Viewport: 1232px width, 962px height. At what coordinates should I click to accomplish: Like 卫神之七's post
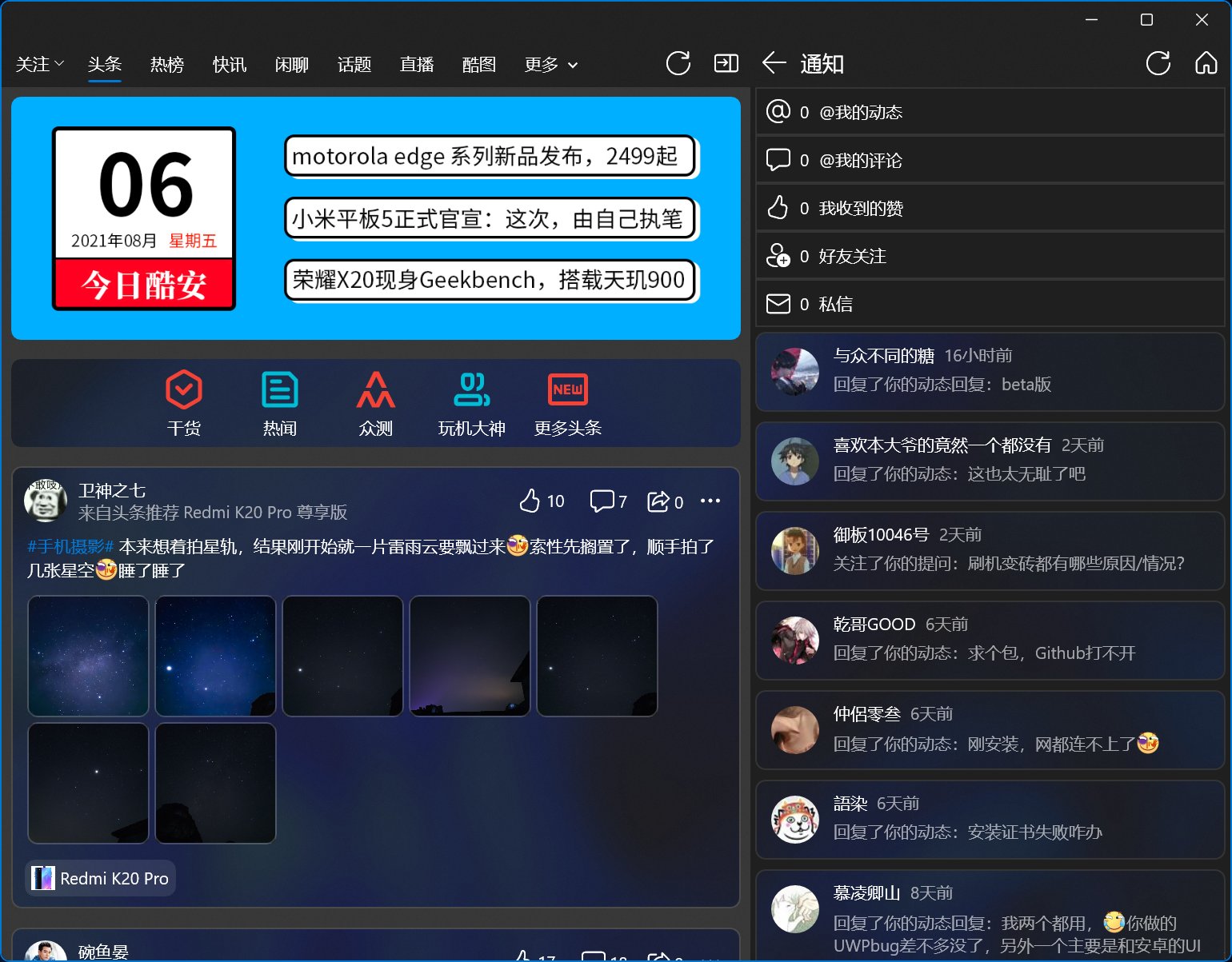pyautogui.click(x=542, y=501)
